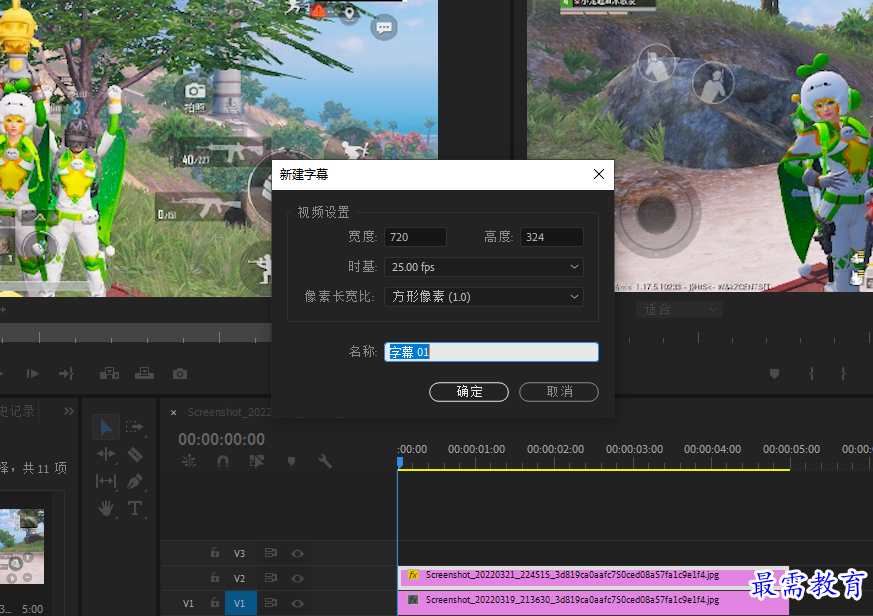Viewport: 873px width, 616px height.
Task: Hide V3 track output eye
Action: click(297, 553)
